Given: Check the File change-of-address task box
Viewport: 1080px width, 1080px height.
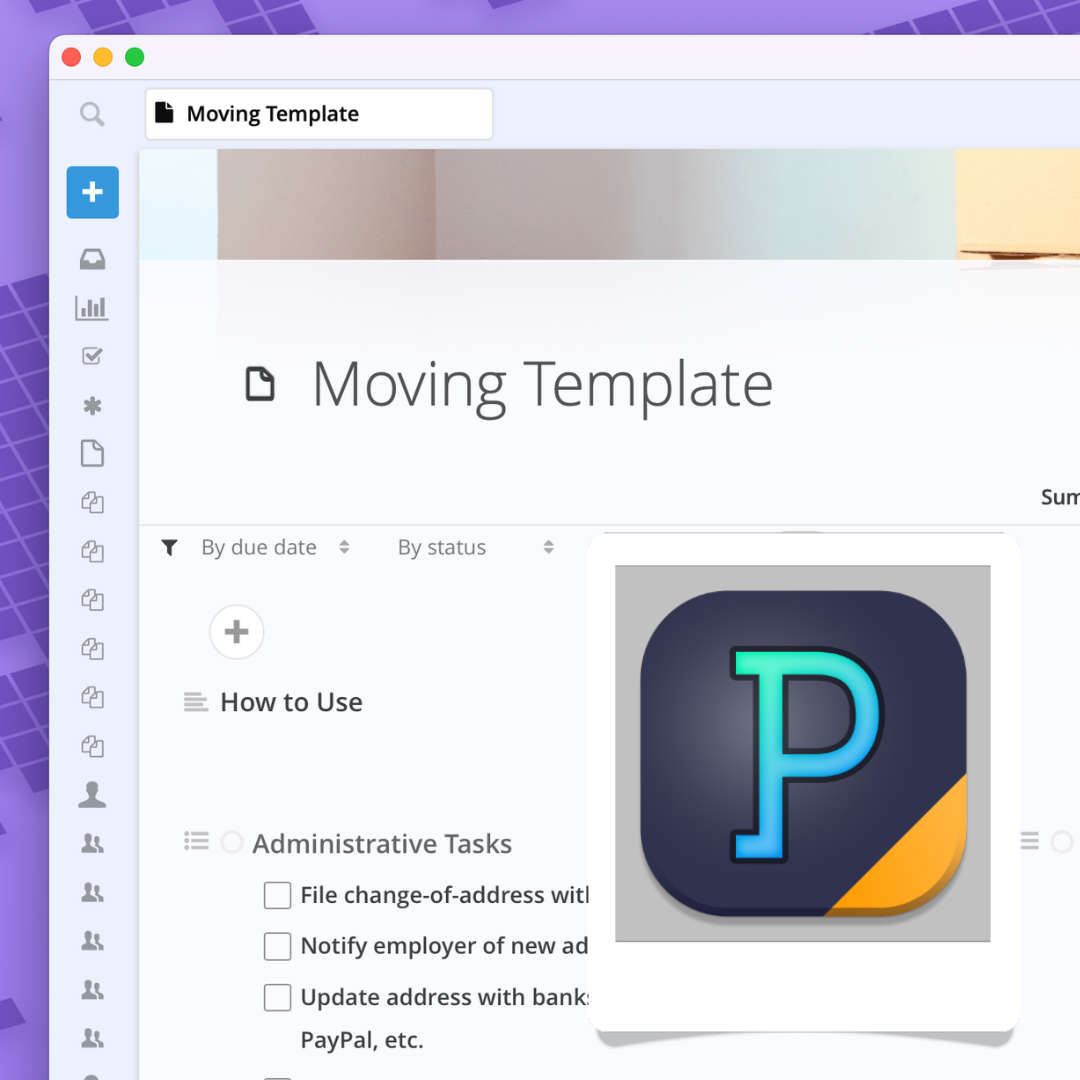Looking at the screenshot, I should (x=278, y=895).
